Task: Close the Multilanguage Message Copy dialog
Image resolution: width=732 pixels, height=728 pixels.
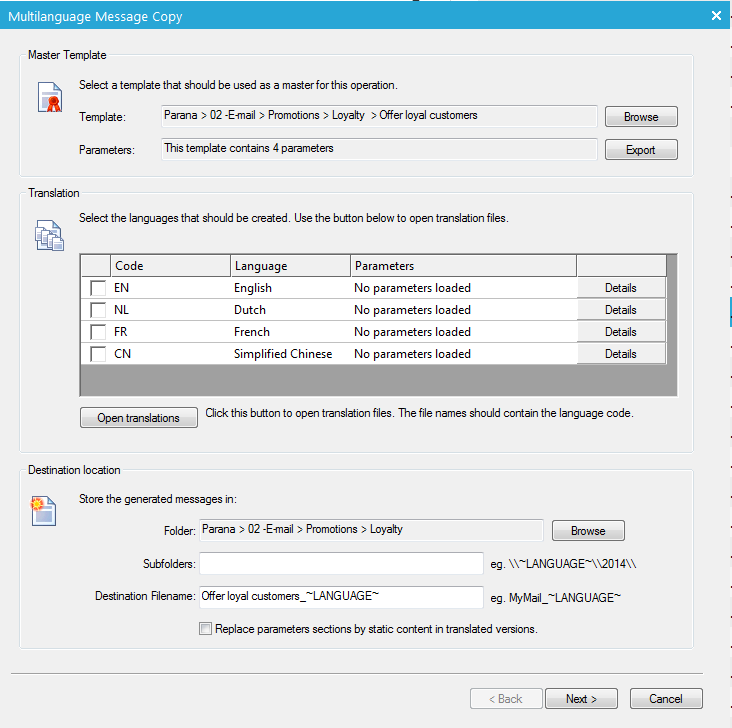Action: [x=715, y=16]
